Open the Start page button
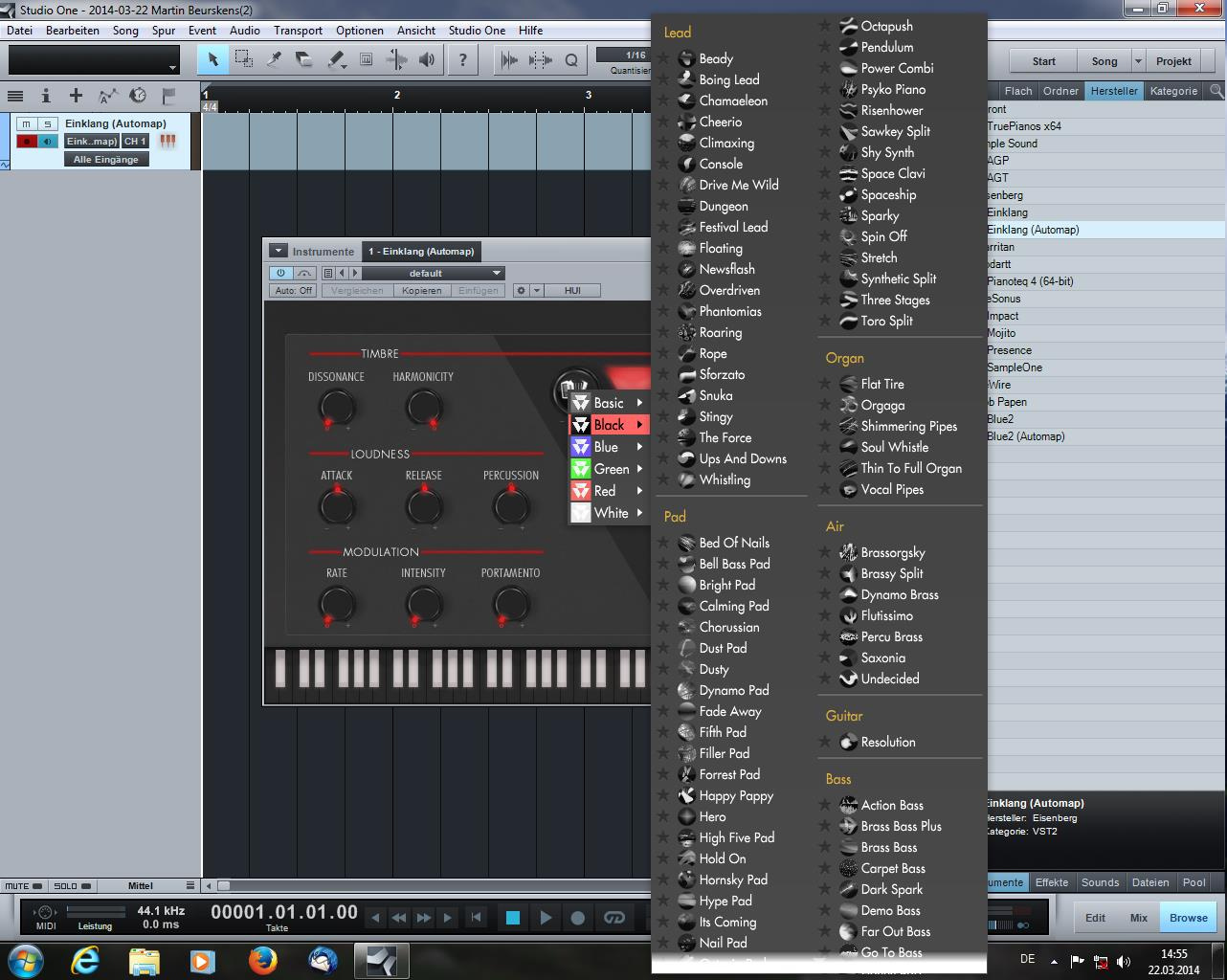 [1044, 61]
